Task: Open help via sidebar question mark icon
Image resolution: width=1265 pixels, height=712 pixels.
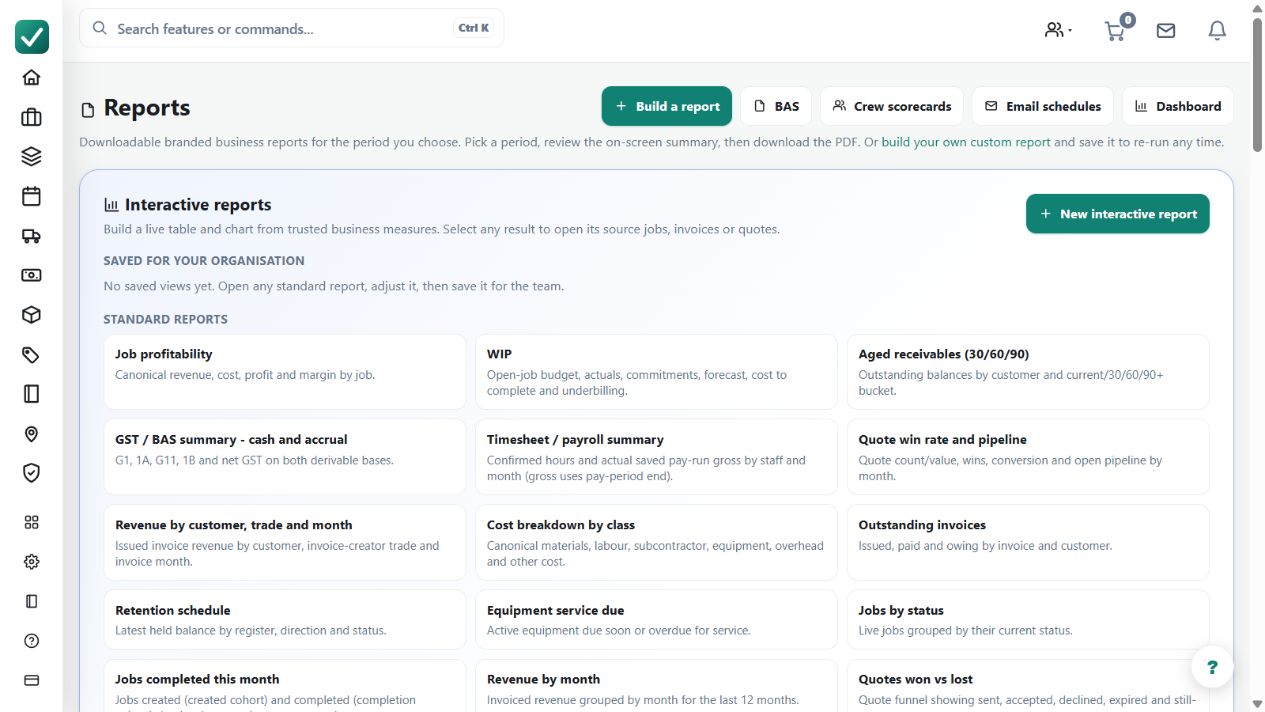Action: tap(31, 641)
